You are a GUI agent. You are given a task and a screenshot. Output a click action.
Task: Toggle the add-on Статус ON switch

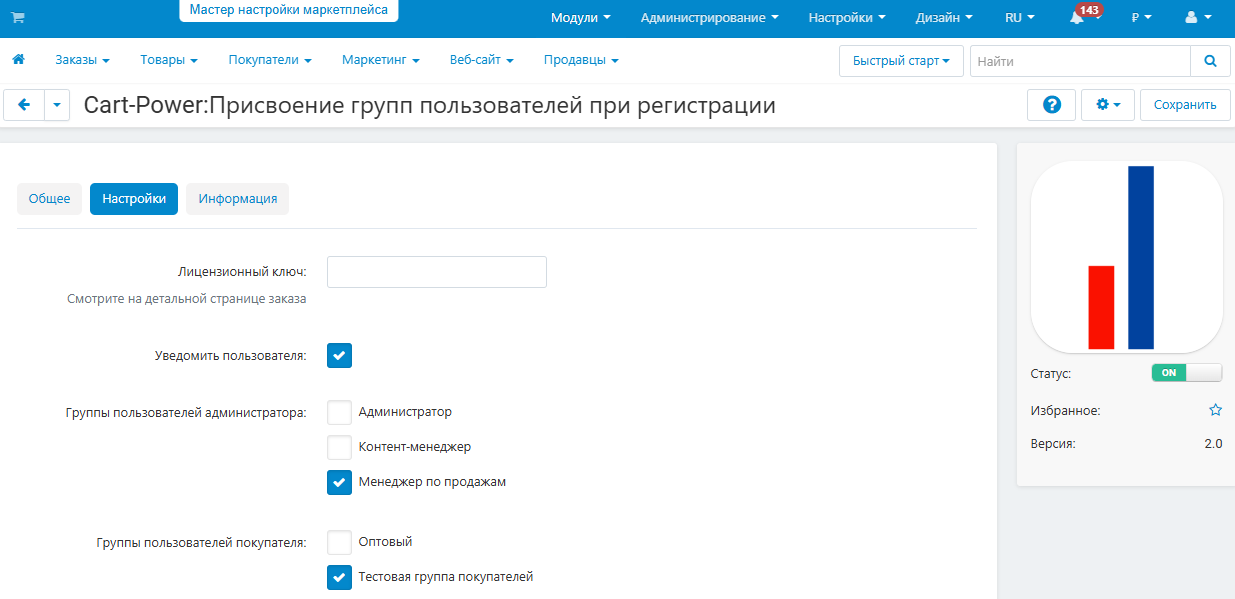[x=1187, y=373]
